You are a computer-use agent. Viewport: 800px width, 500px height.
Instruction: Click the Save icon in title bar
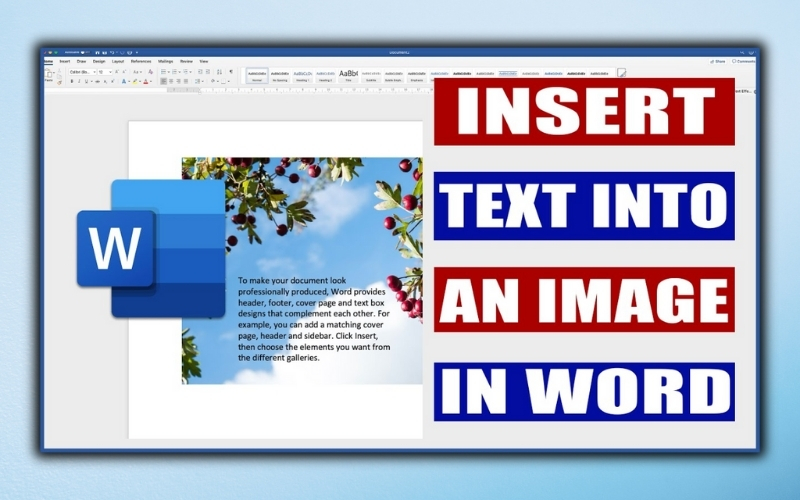click(x=105, y=53)
